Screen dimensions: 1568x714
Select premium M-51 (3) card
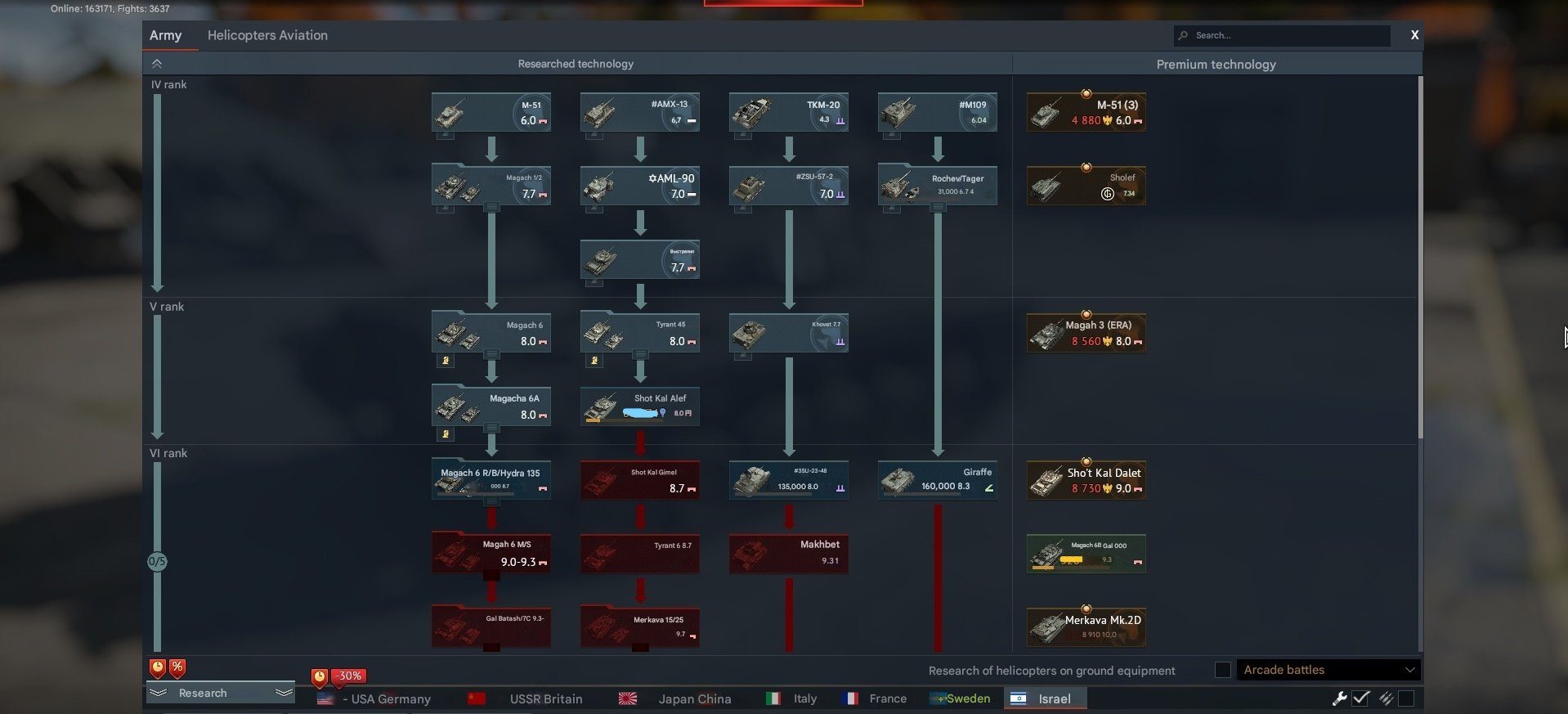point(1086,112)
